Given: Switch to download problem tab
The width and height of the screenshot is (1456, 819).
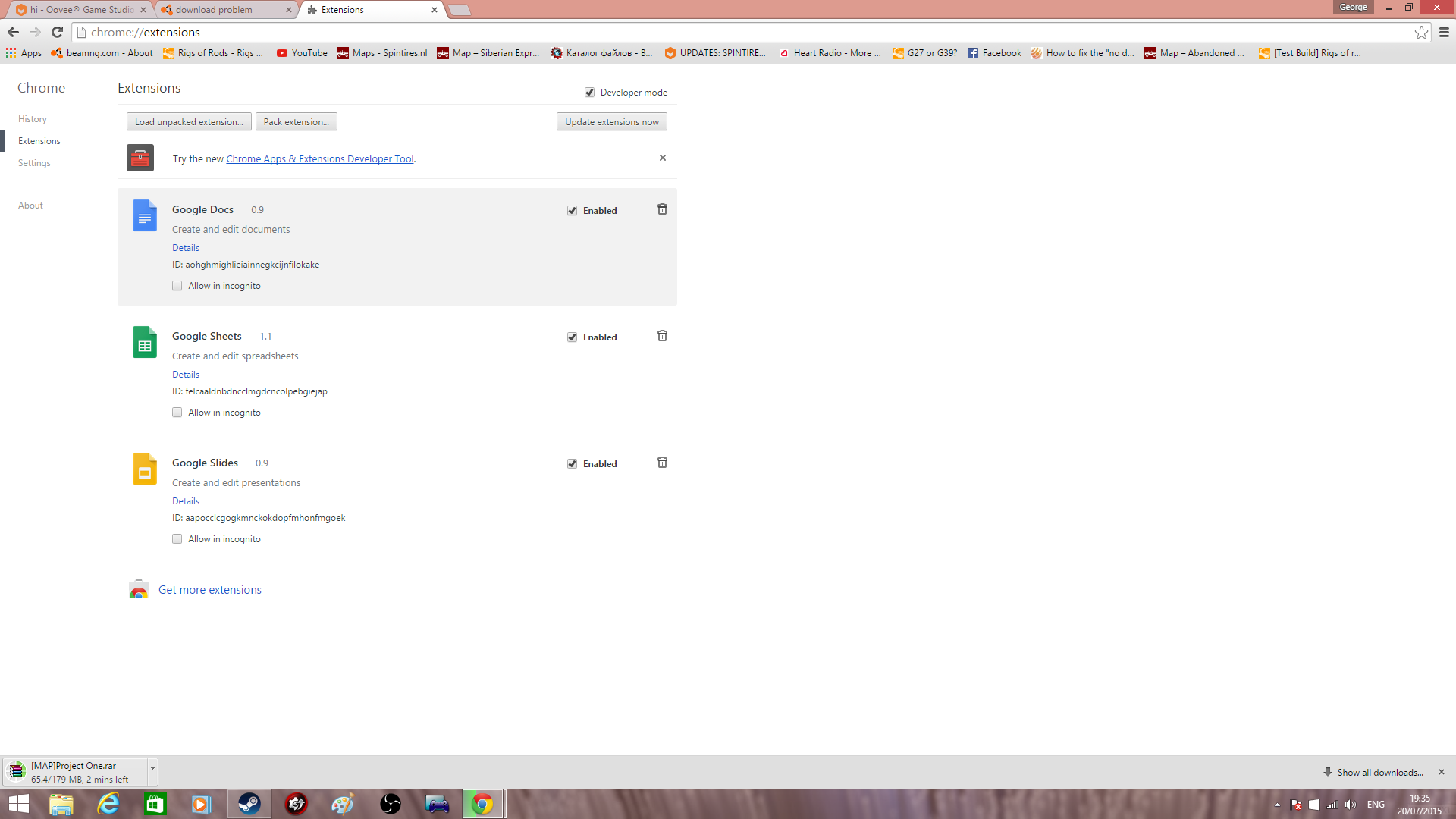Looking at the screenshot, I should (226, 10).
